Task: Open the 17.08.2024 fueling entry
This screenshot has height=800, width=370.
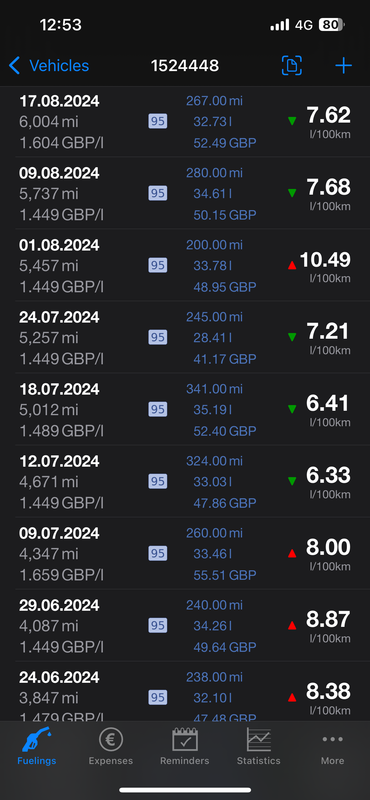Action: pyautogui.click(x=185, y=121)
